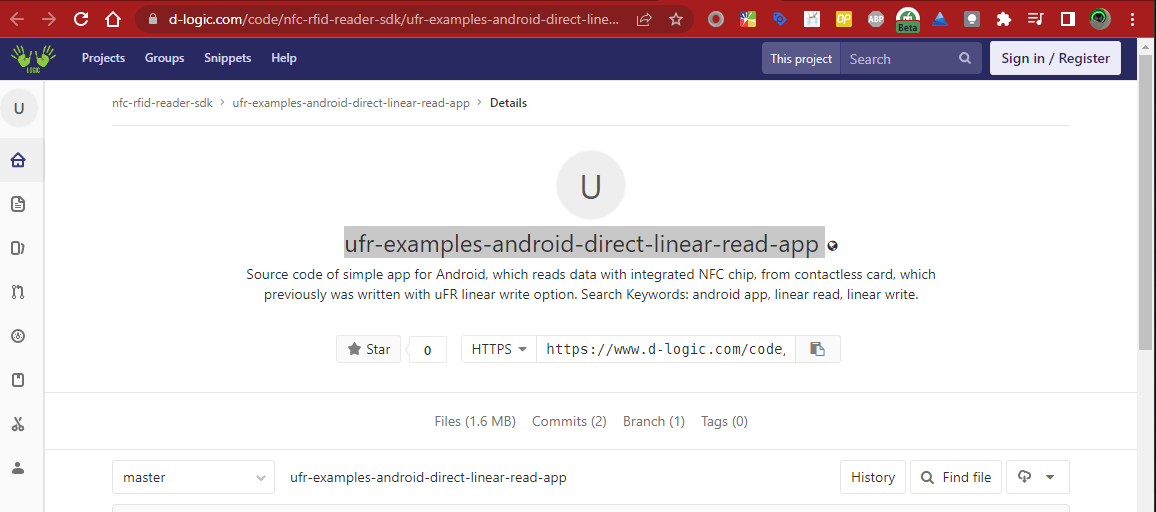Click the browser address bar URL
This screenshot has width=1156, height=512.
pos(394,19)
